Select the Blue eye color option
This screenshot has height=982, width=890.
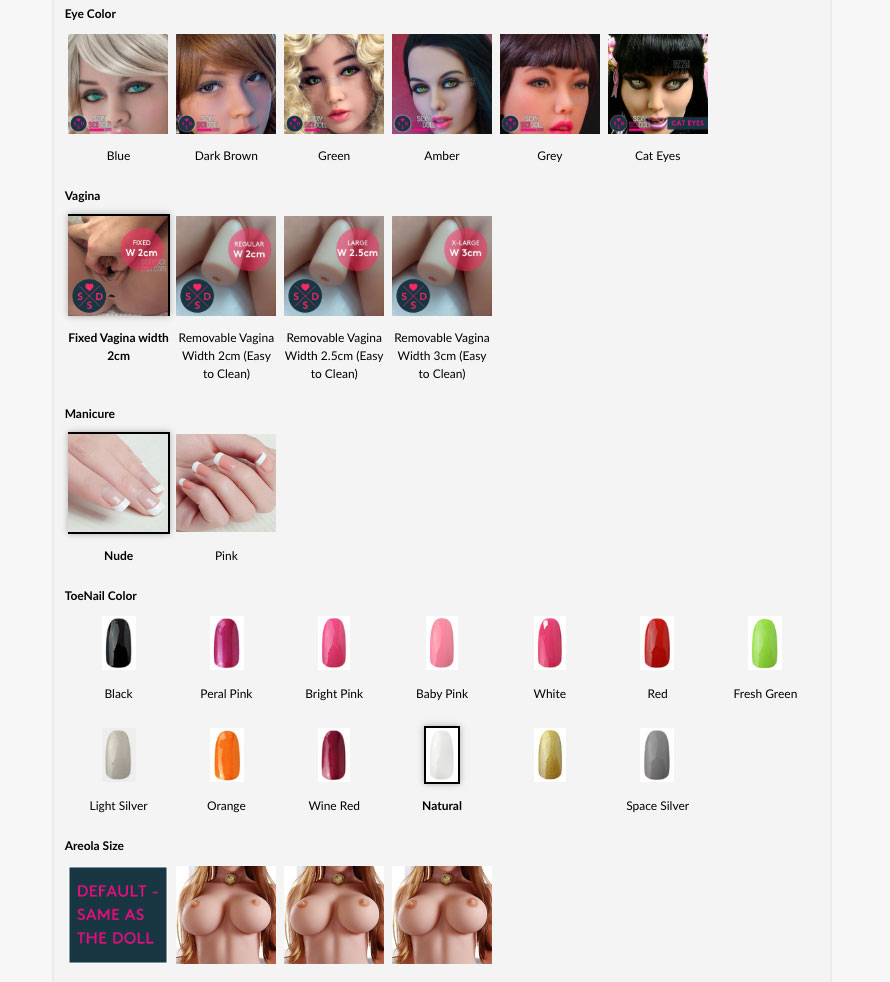tap(118, 84)
